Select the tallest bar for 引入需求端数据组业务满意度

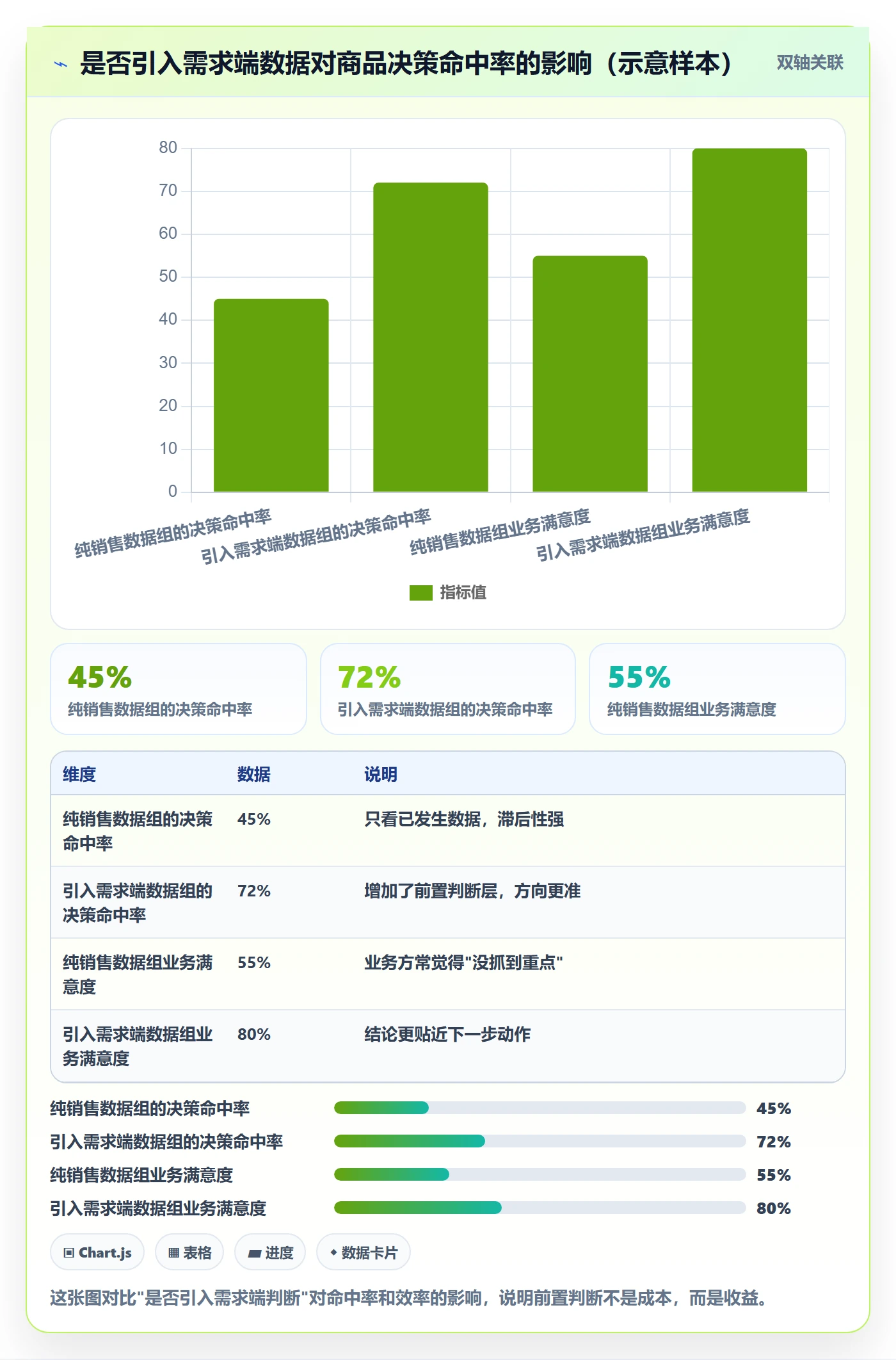[749, 320]
